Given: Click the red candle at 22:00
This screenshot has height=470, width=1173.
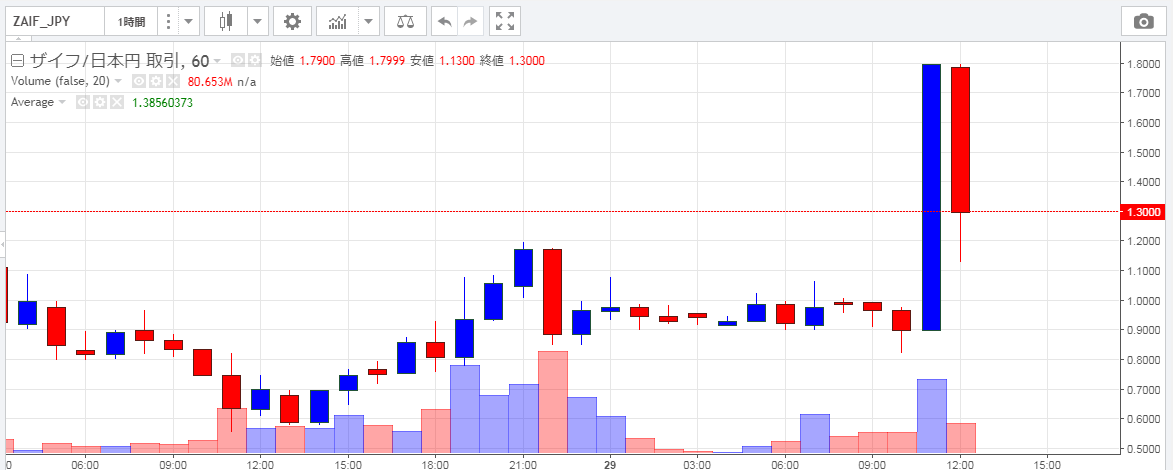Looking at the screenshot, I should (x=553, y=292).
